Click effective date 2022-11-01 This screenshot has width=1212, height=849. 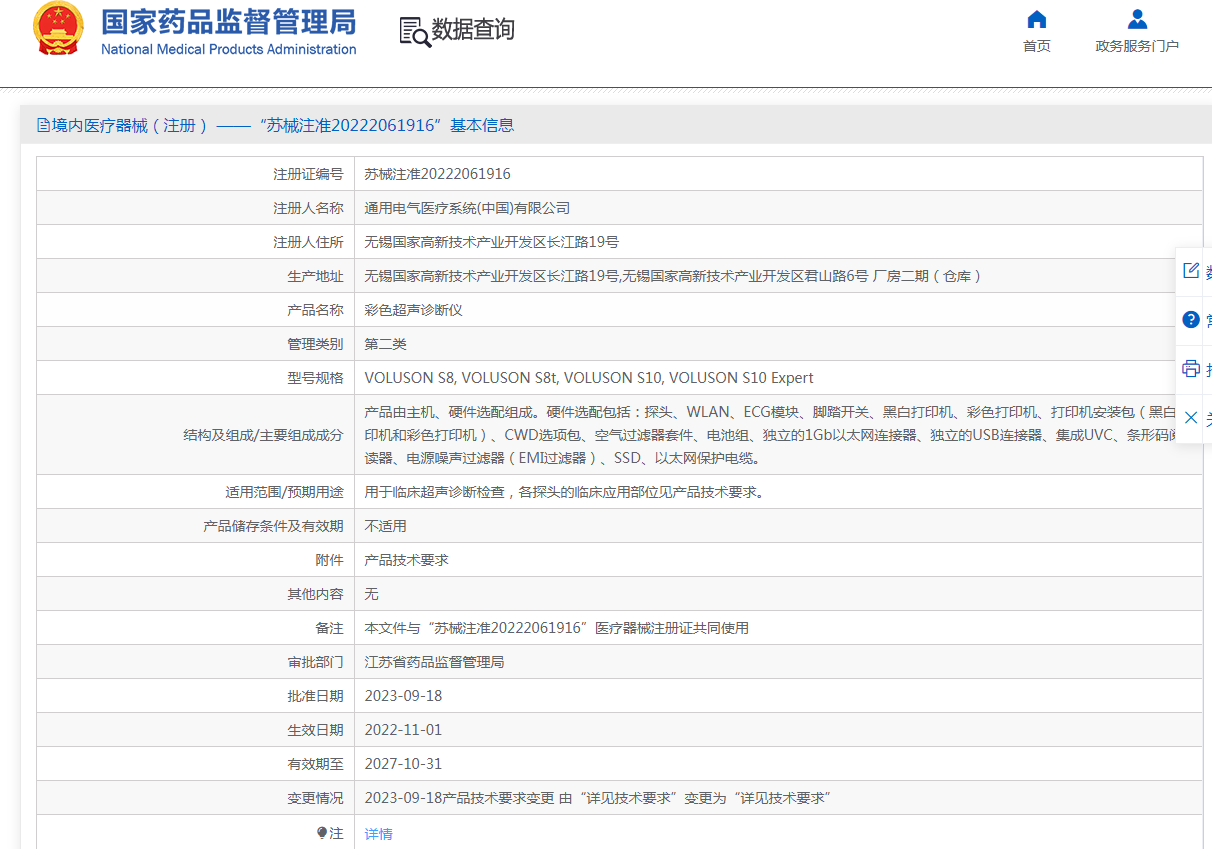coord(403,730)
